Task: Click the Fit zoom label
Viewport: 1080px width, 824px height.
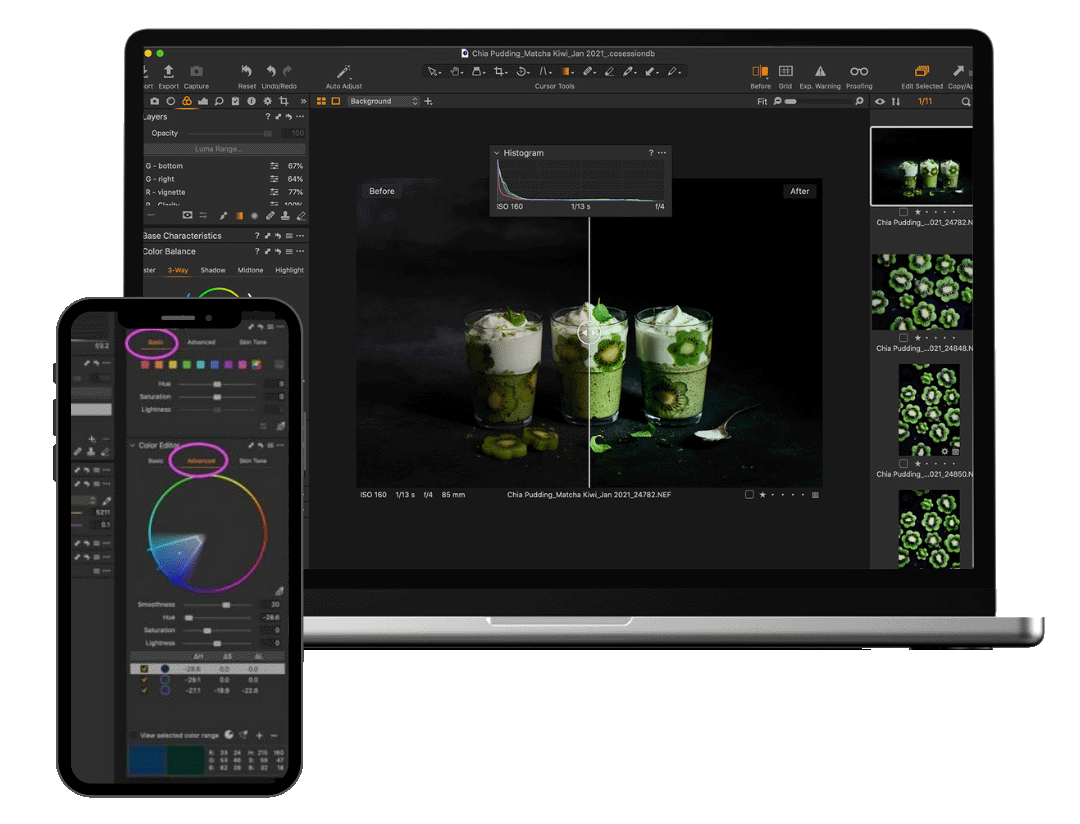Action: 762,101
